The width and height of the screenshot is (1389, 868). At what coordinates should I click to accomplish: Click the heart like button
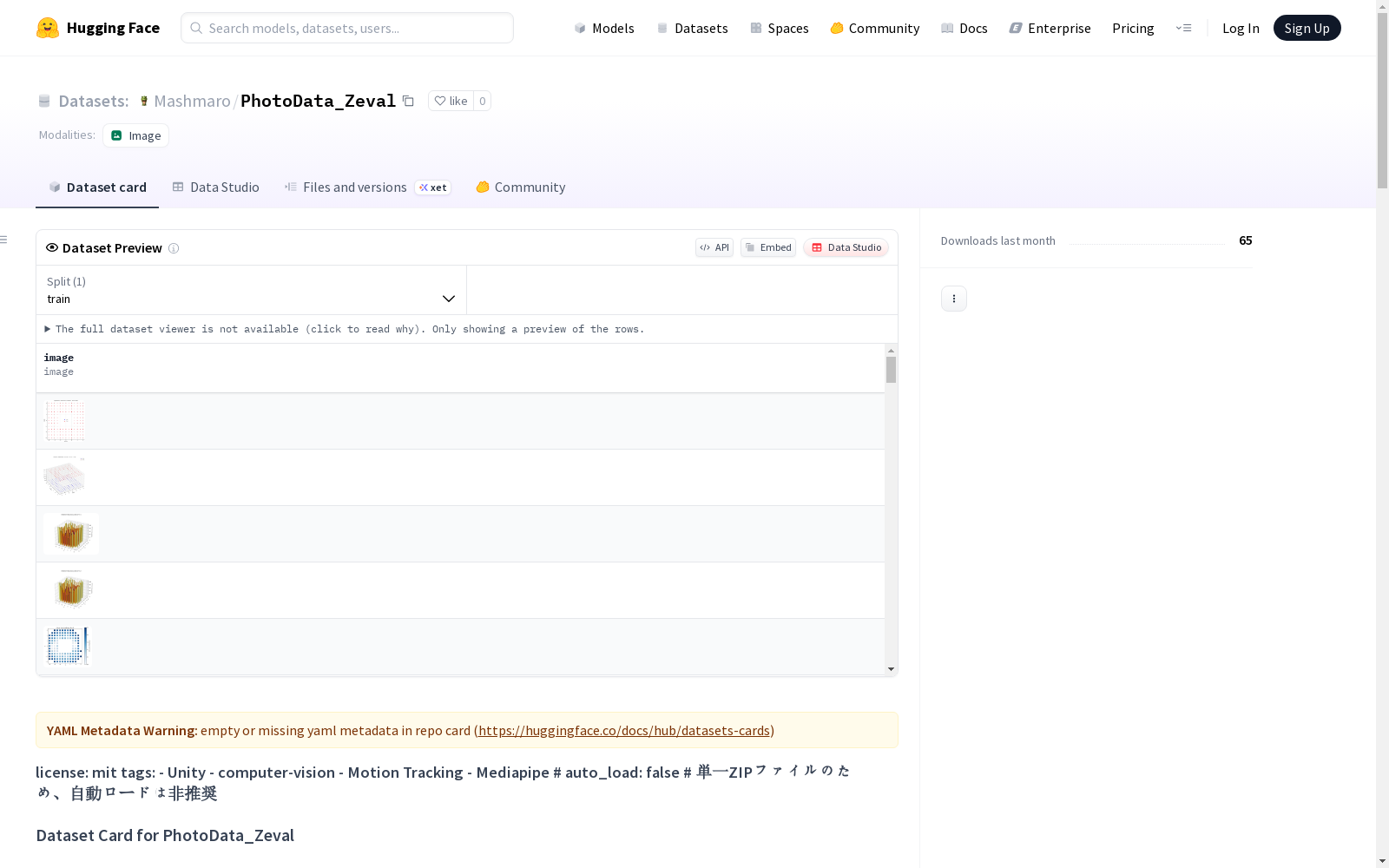pos(451,101)
